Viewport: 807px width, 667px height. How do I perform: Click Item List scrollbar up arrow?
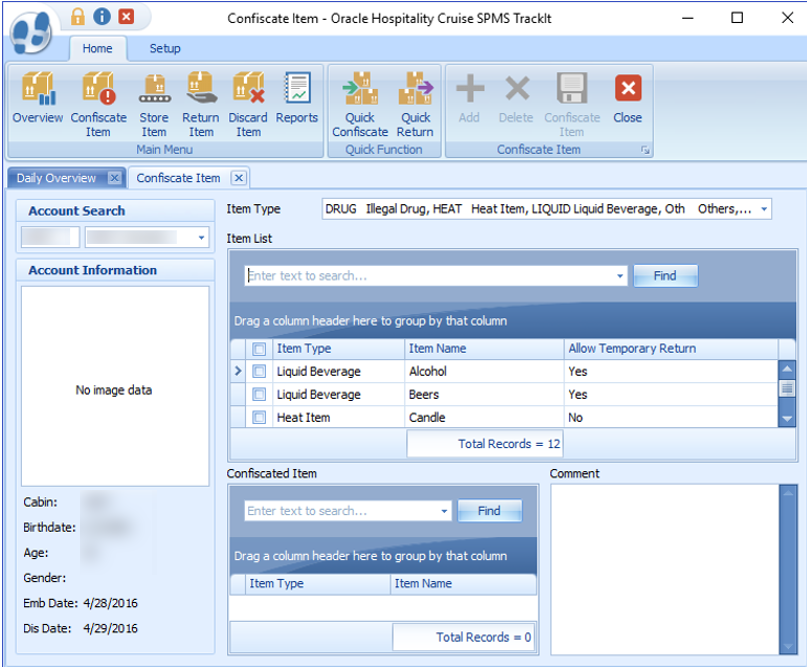tap(786, 368)
